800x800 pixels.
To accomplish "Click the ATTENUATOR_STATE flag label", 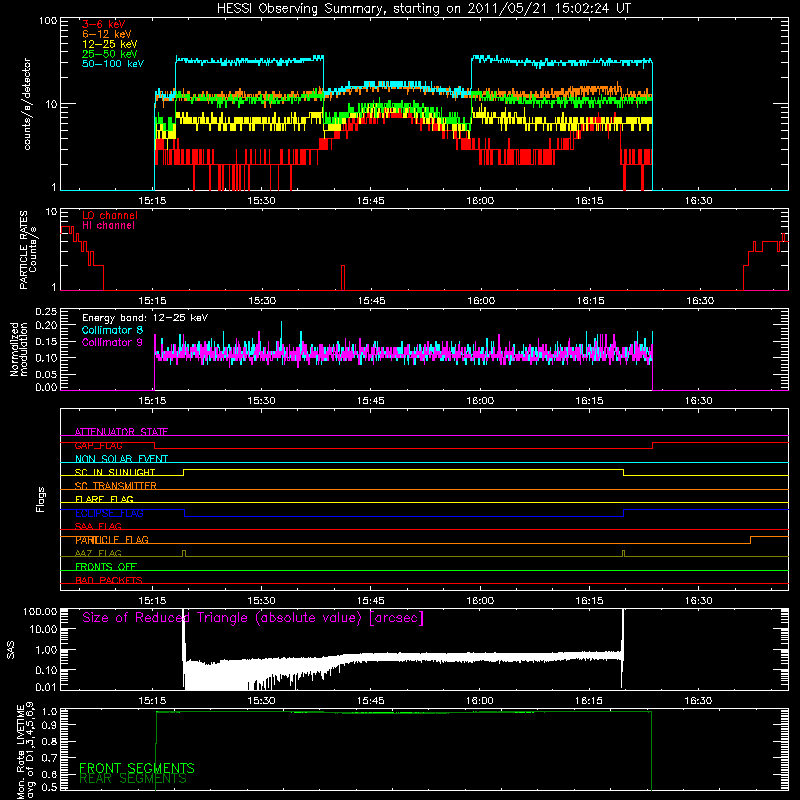I will (x=121, y=432).
